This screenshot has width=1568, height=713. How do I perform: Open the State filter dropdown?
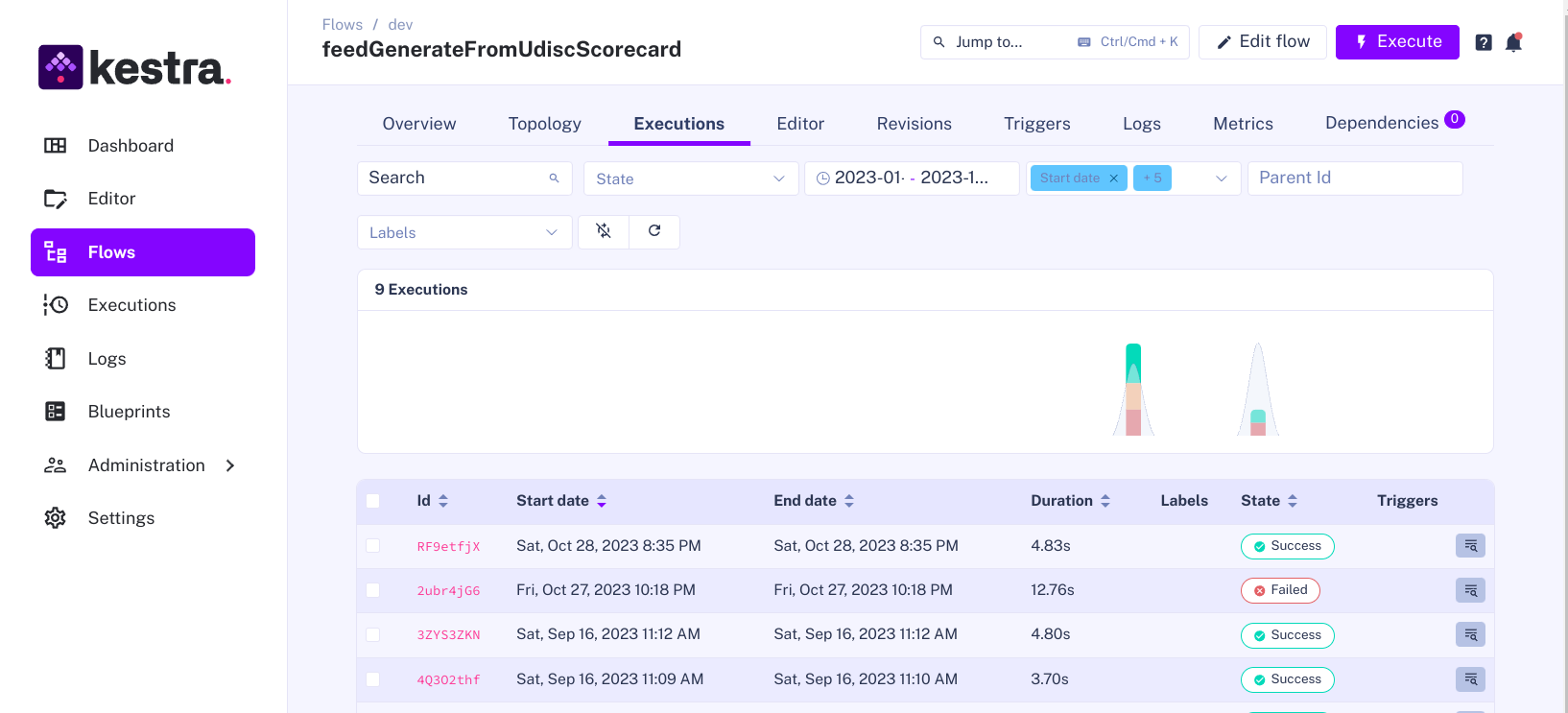click(x=690, y=178)
